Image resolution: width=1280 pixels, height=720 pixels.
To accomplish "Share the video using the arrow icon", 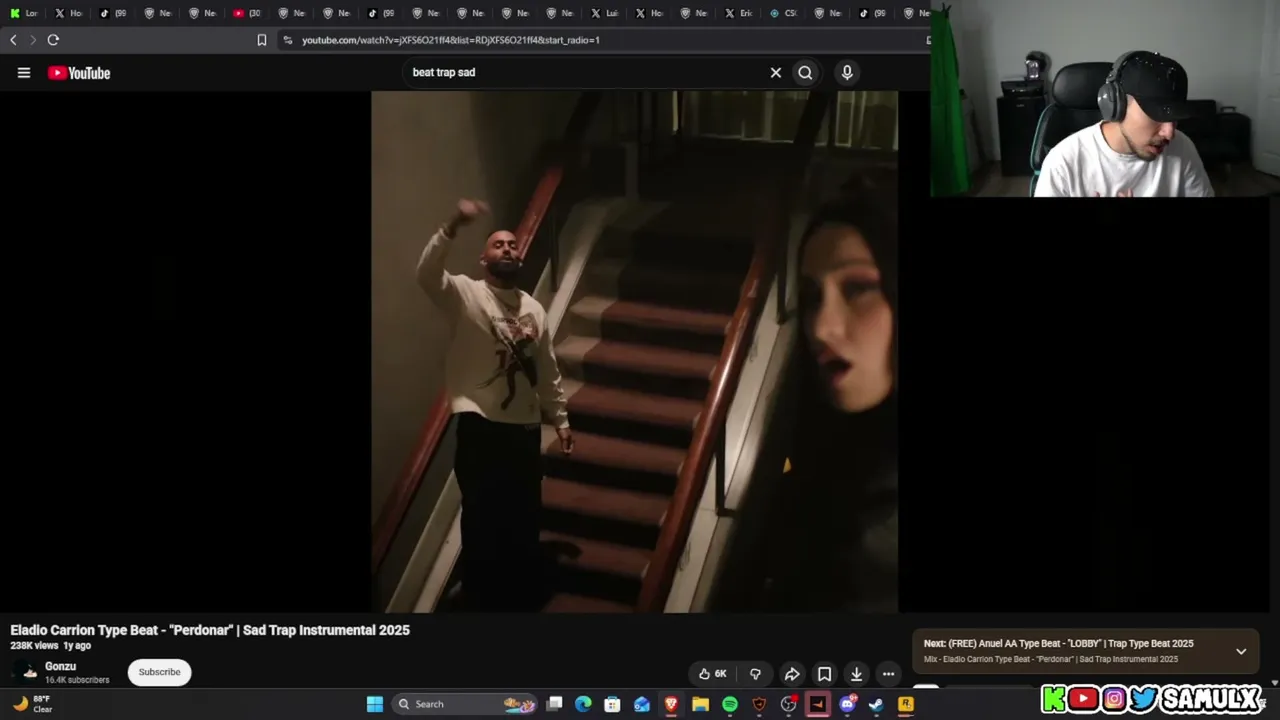I will point(792,674).
